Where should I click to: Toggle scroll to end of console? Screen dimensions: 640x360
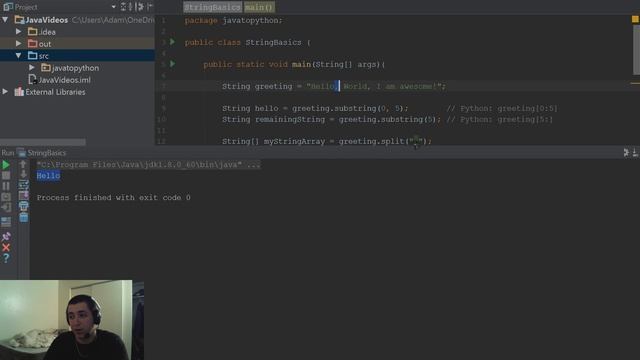(23, 195)
